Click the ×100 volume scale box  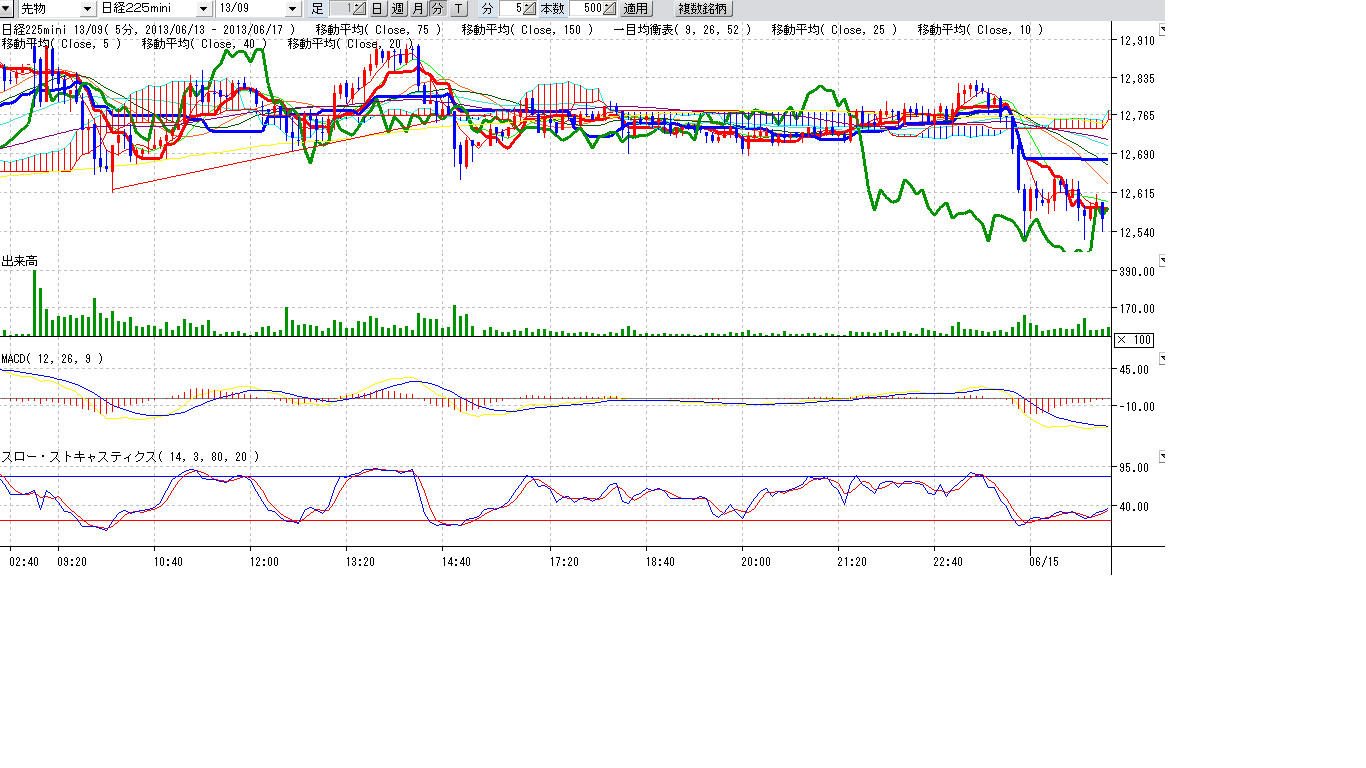click(x=1133, y=340)
